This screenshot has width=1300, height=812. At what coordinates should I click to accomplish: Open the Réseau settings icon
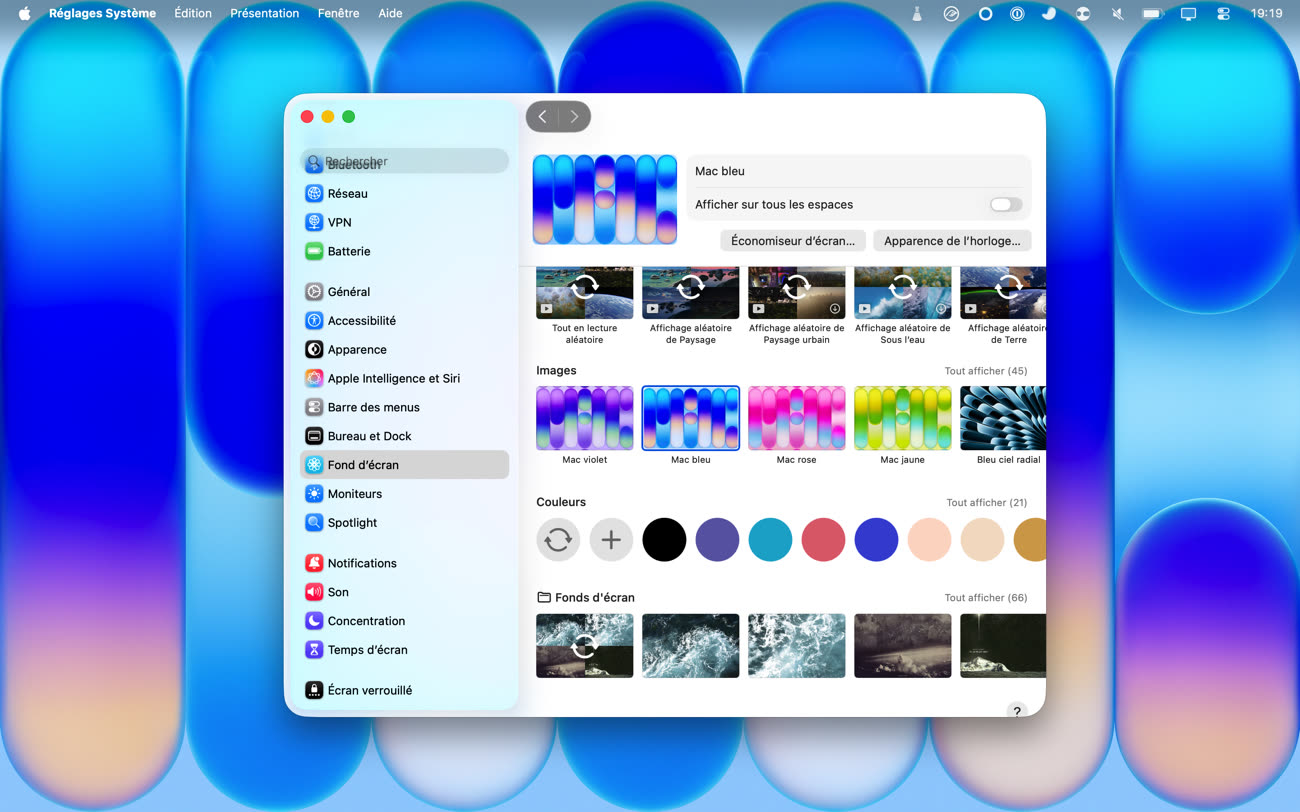(x=314, y=194)
